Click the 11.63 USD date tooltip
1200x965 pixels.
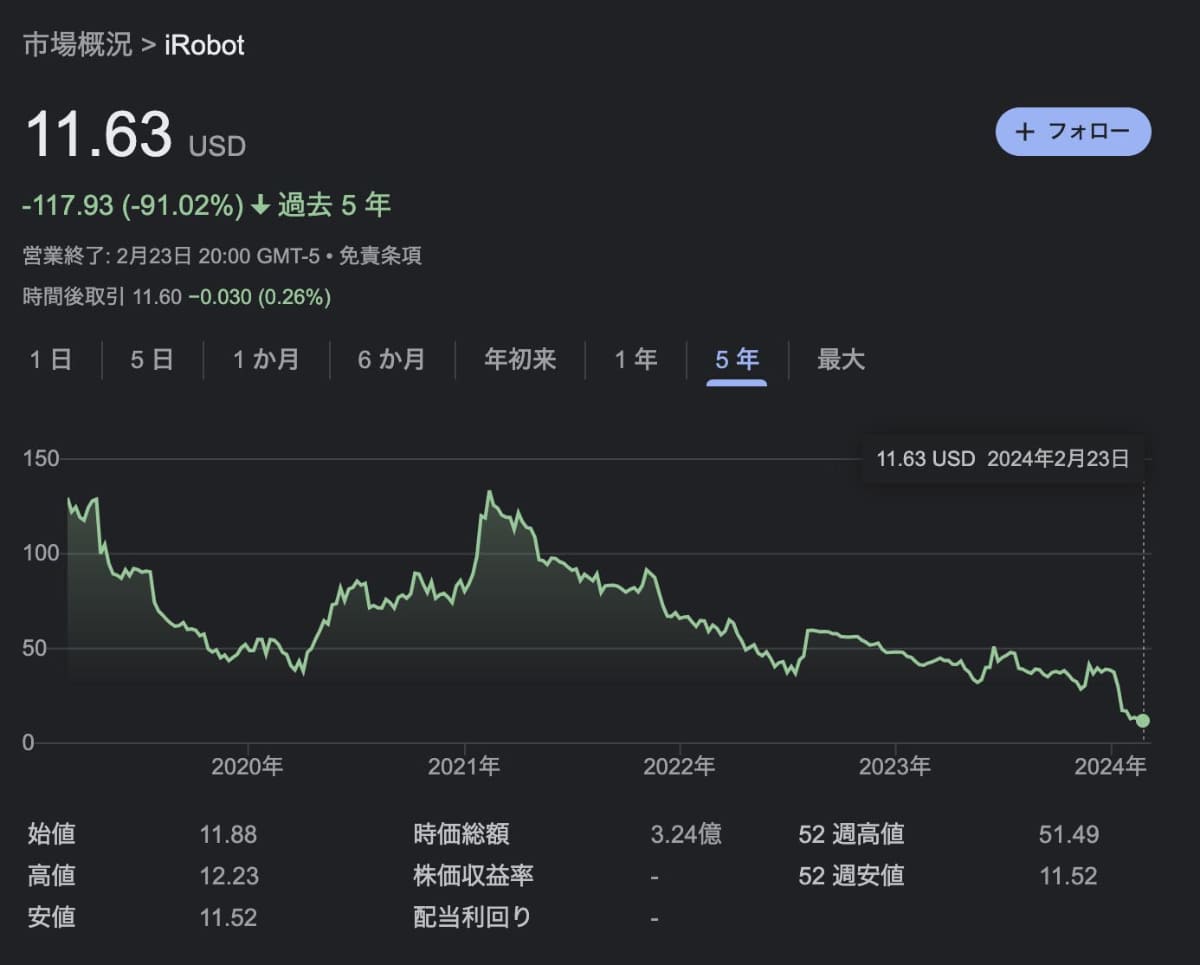click(x=1002, y=459)
